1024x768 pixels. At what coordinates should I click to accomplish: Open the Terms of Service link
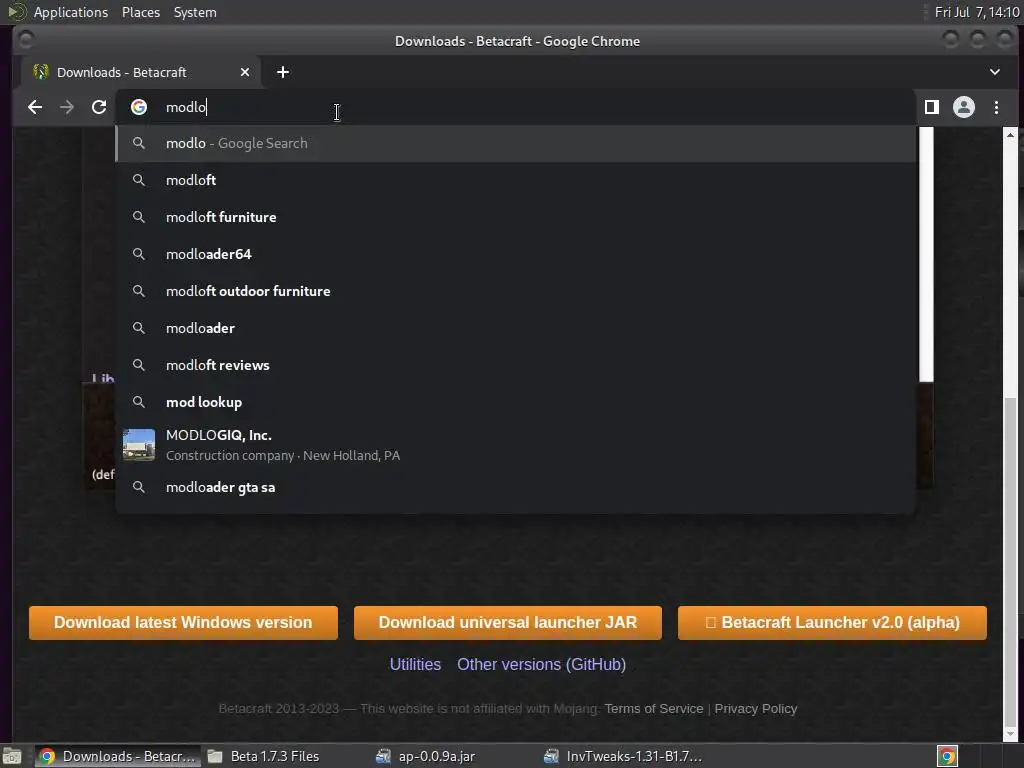(654, 709)
